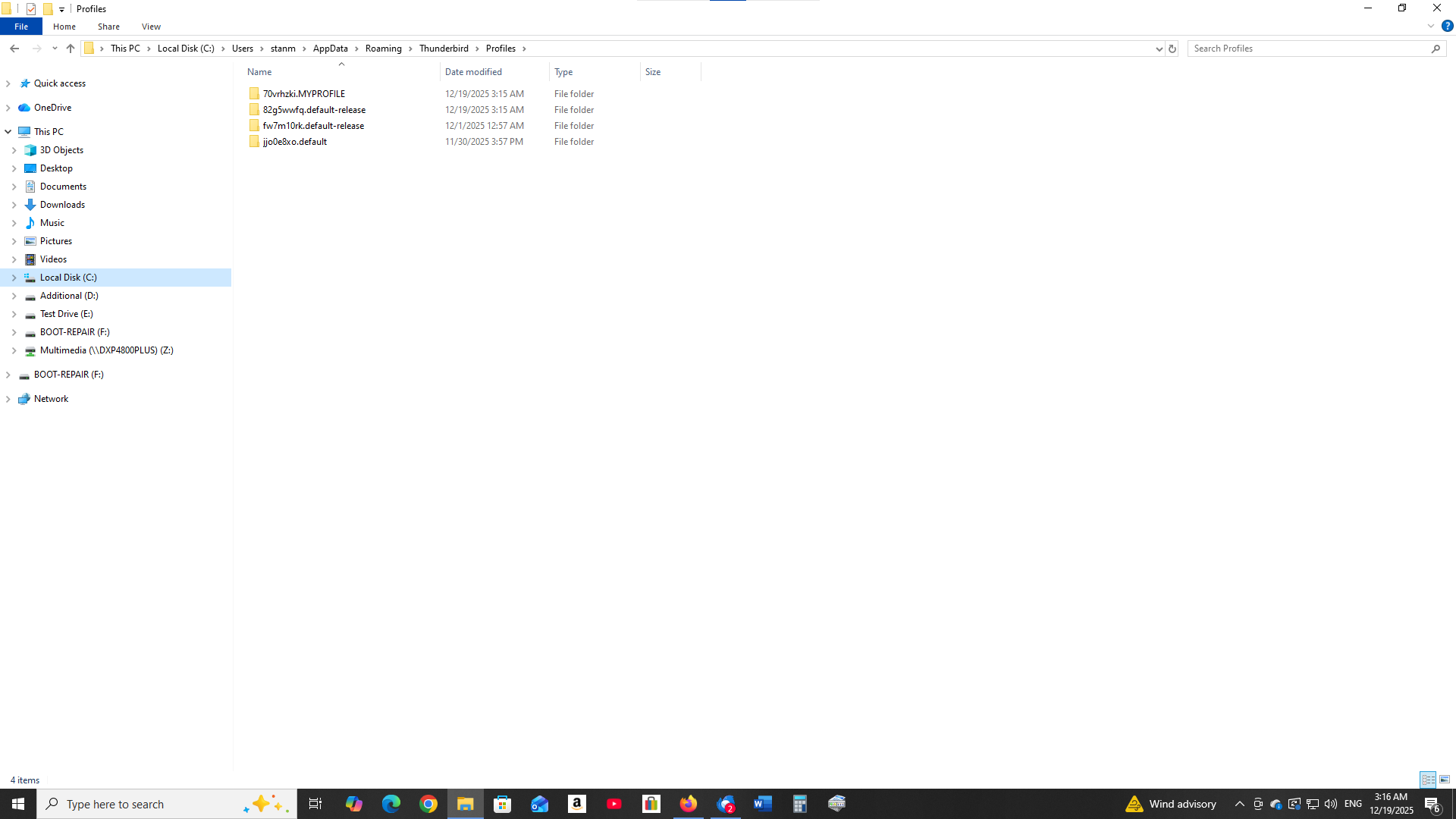Collapse the This PC tree node
This screenshot has width=1456, height=819.
(8, 132)
